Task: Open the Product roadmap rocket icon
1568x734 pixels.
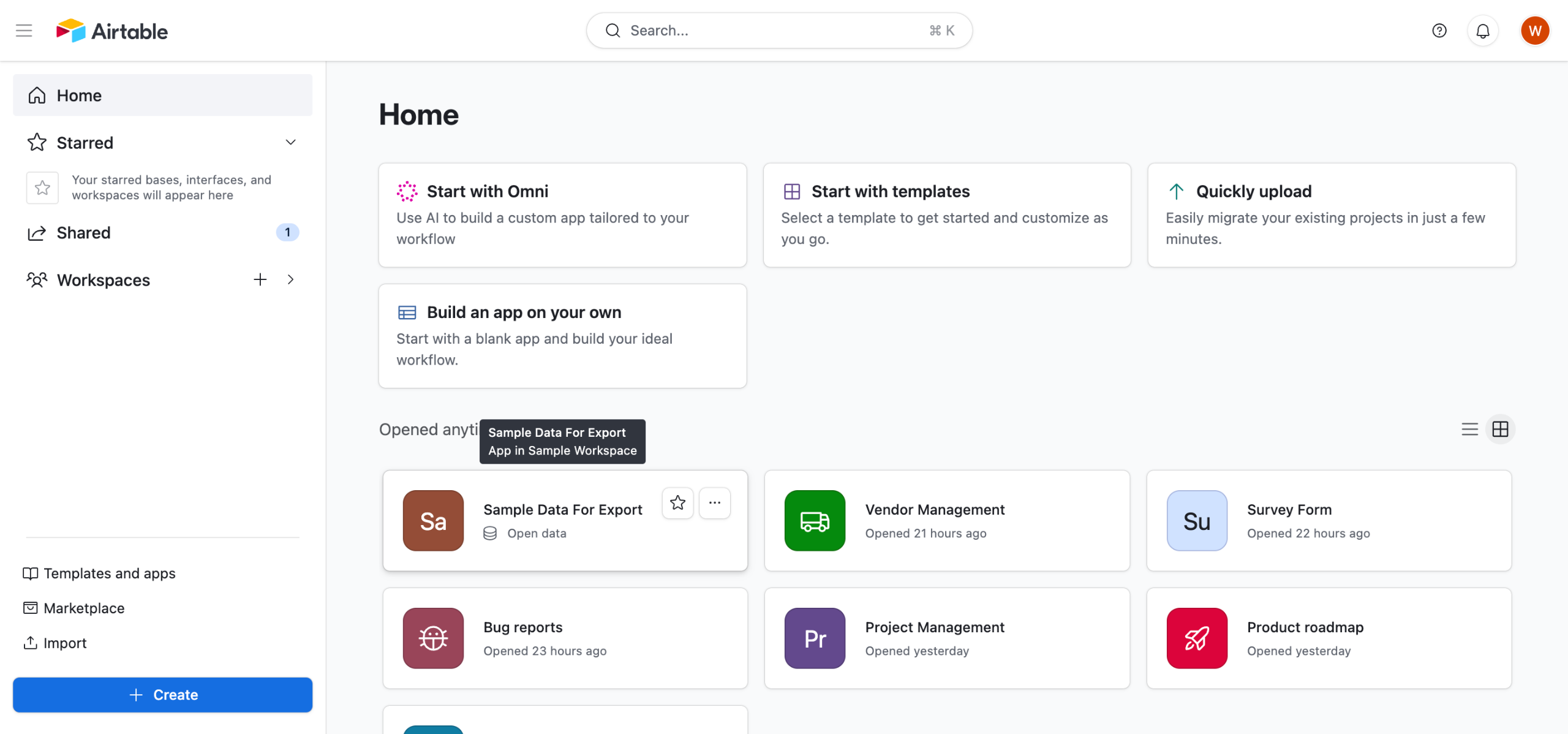Action: tap(1197, 638)
